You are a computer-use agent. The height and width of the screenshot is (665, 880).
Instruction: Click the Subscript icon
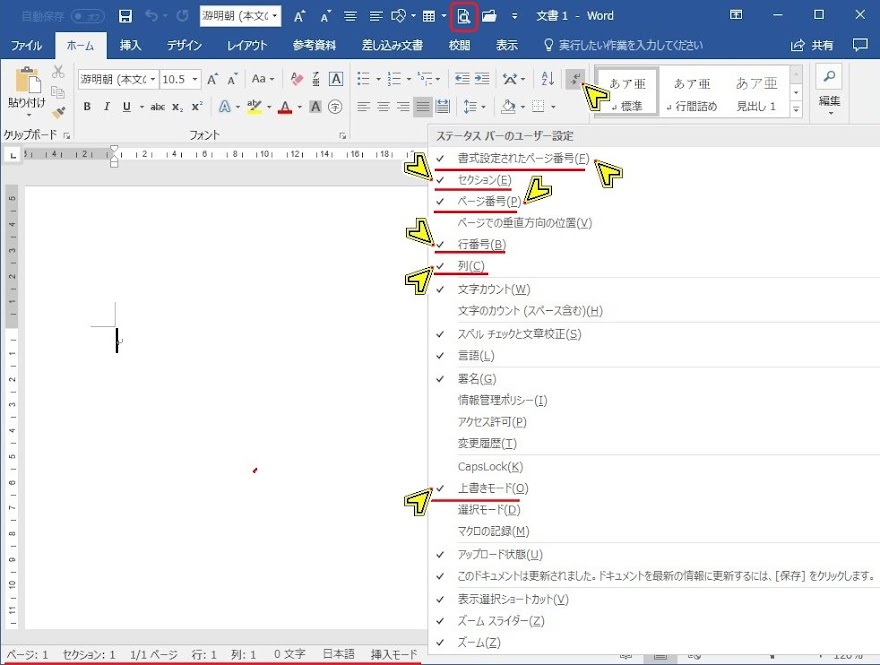[x=177, y=105]
